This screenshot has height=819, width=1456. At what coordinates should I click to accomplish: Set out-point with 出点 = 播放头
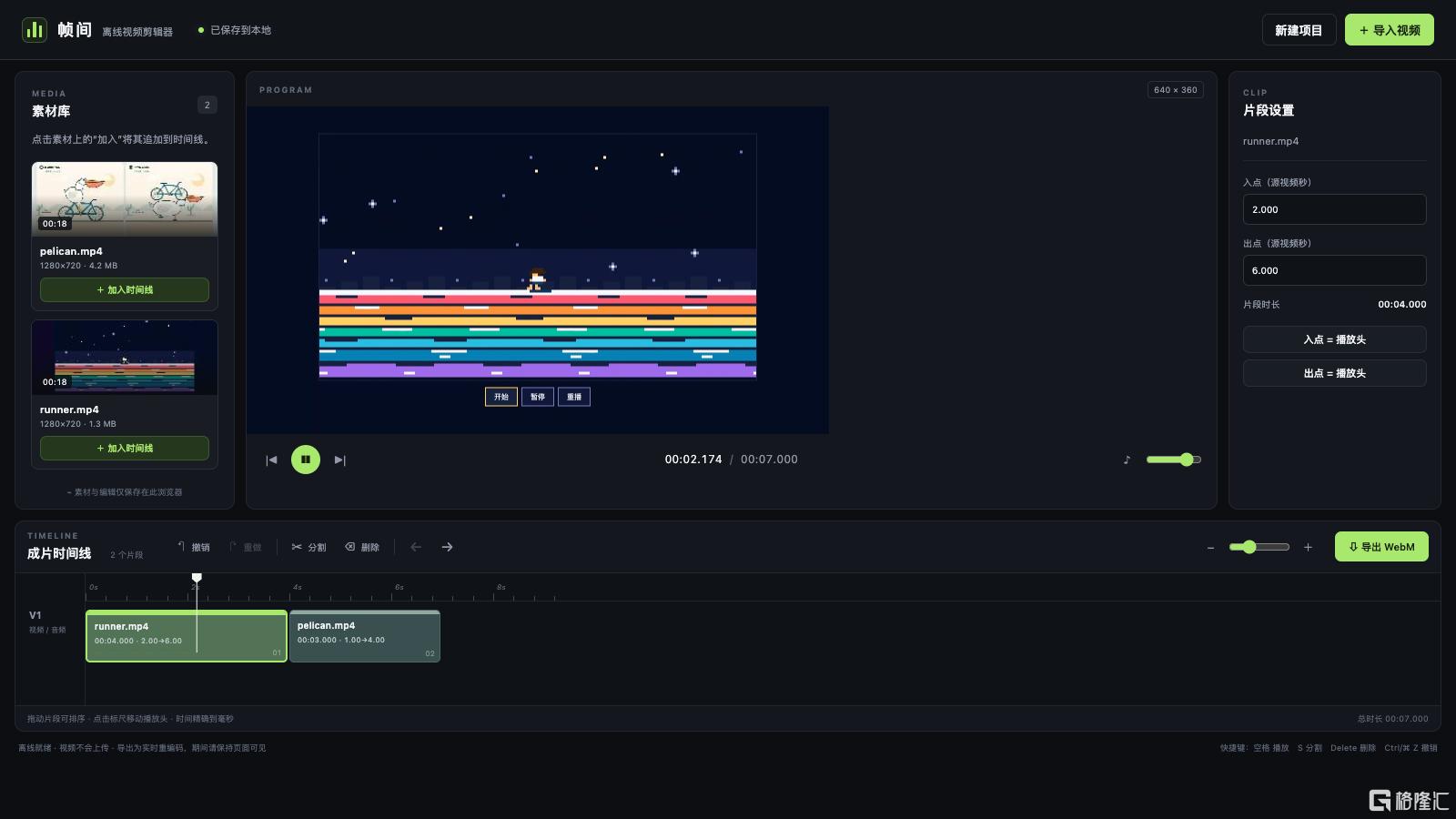click(1335, 373)
